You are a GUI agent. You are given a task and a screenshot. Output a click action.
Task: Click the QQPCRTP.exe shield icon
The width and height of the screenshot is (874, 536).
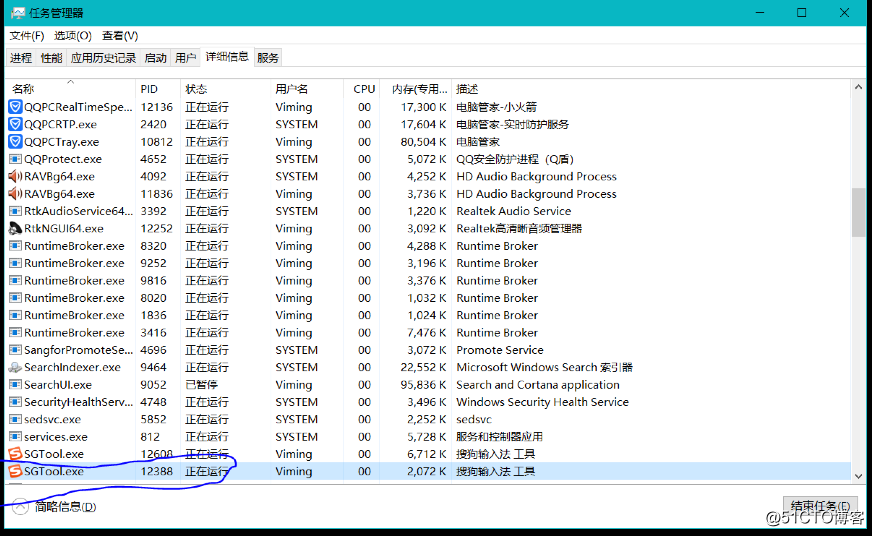tap(16, 124)
